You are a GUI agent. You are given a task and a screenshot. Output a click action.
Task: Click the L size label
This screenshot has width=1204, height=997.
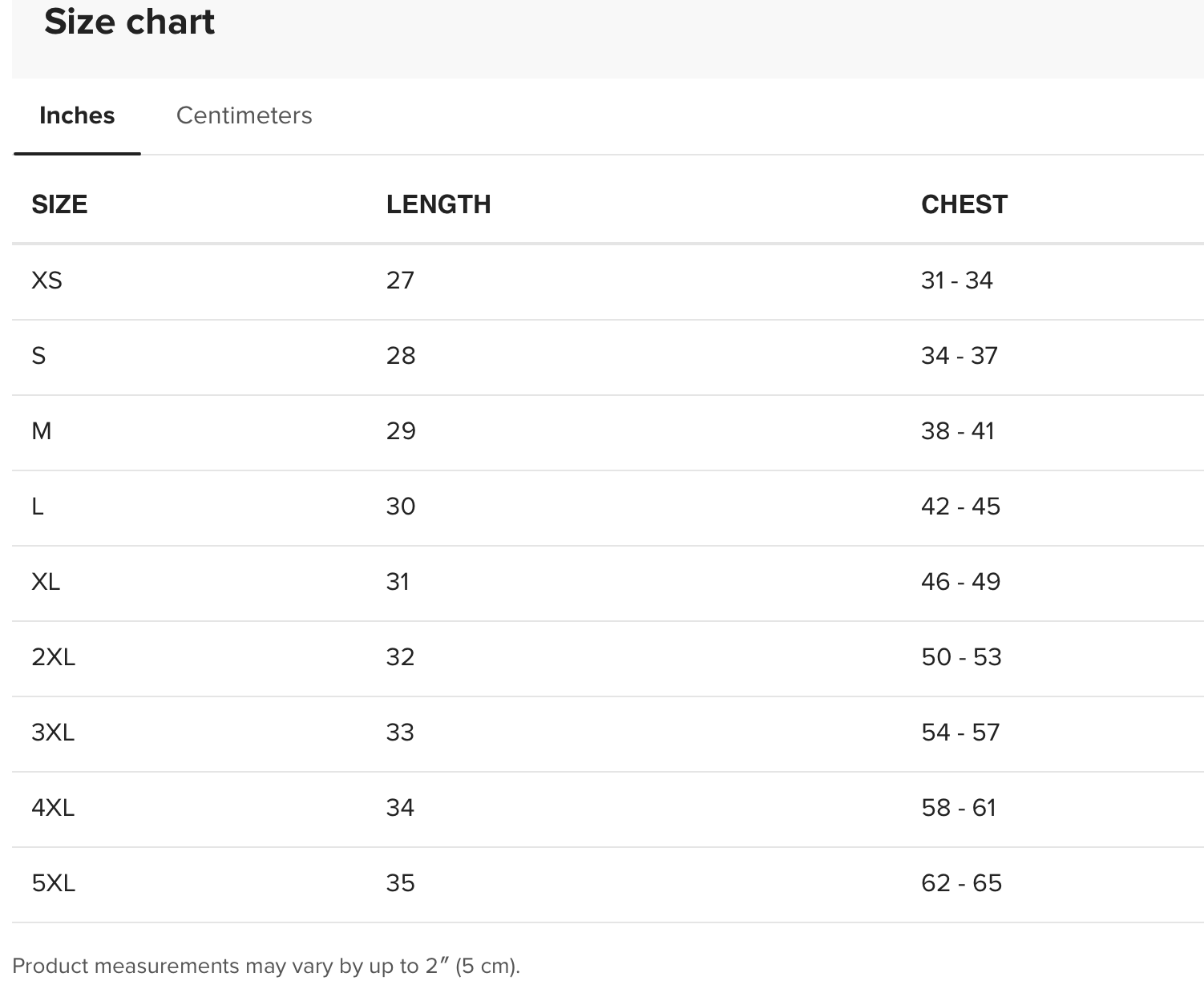click(38, 507)
